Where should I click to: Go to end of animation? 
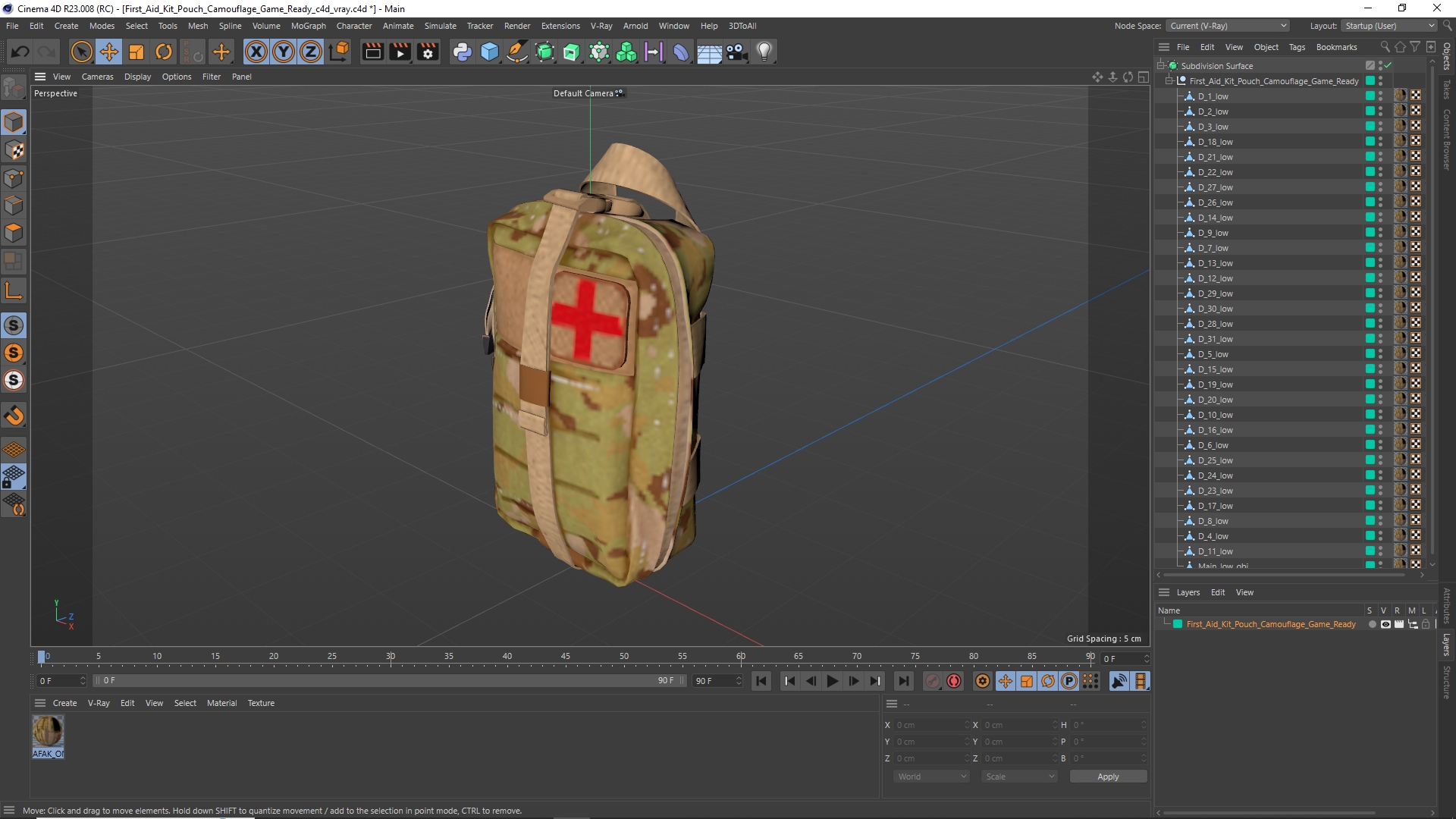point(903,681)
